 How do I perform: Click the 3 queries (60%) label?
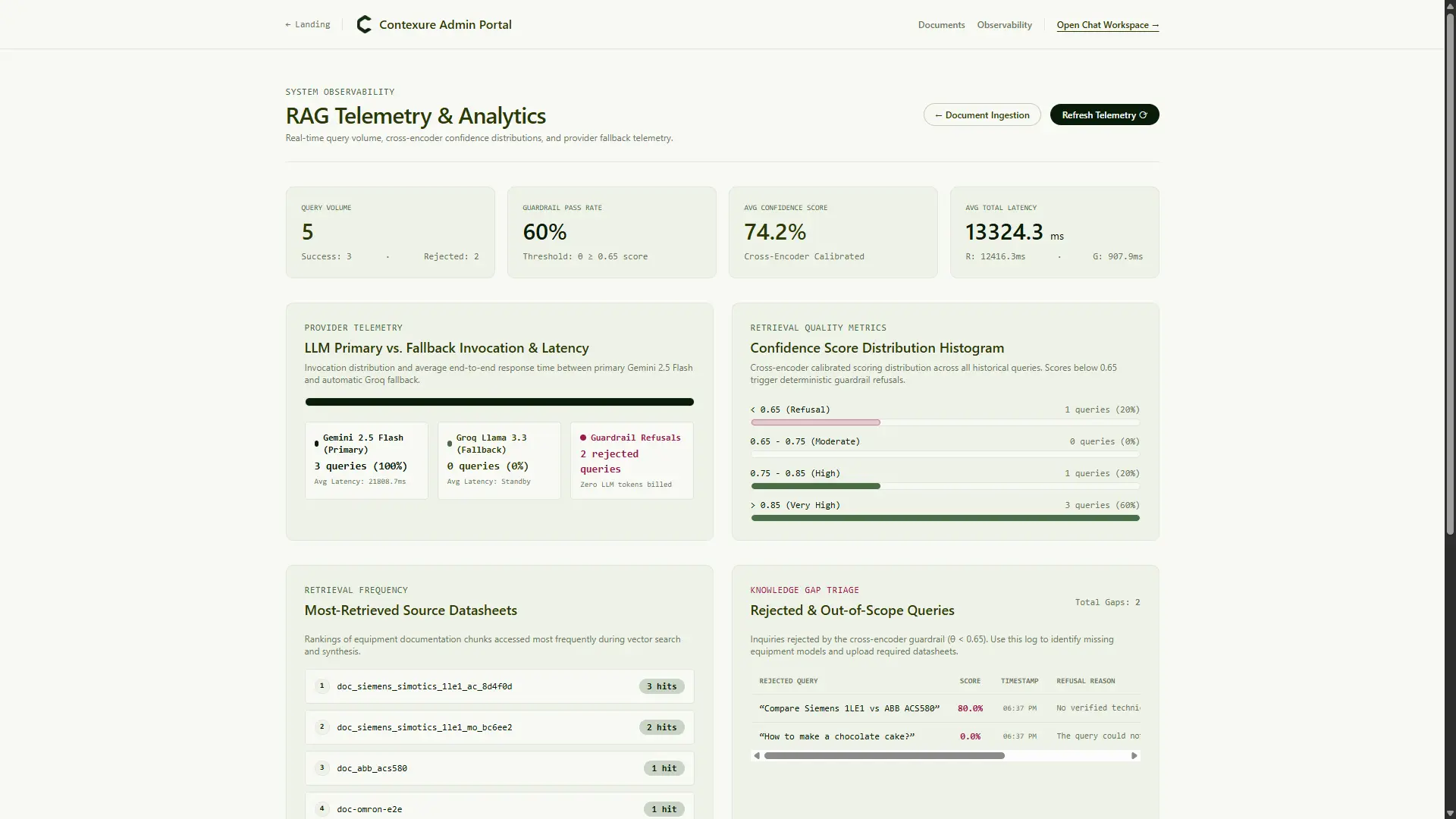point(1102,505)
